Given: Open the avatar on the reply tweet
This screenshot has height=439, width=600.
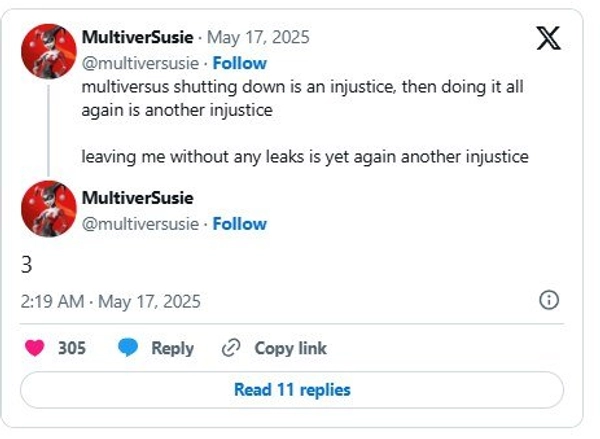Looking at the screenshot, I should [49, 208].
